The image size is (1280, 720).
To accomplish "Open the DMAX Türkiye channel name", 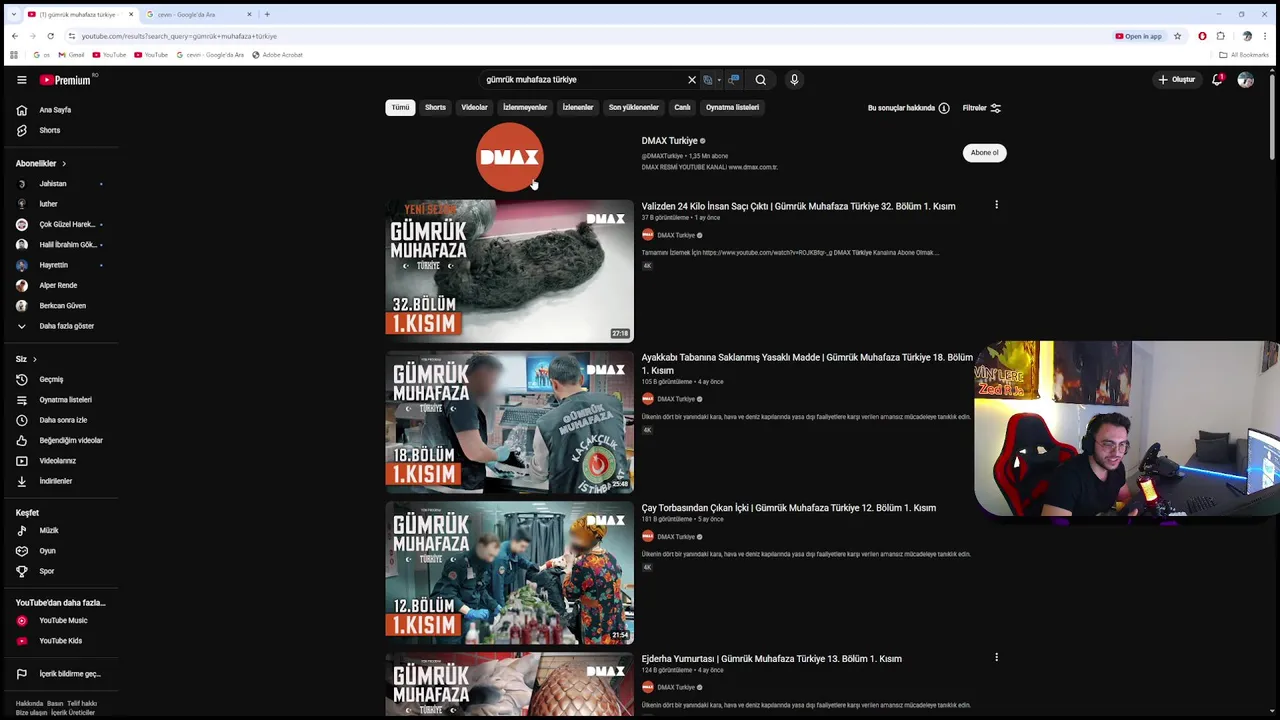I will click(x=669, y=141).
